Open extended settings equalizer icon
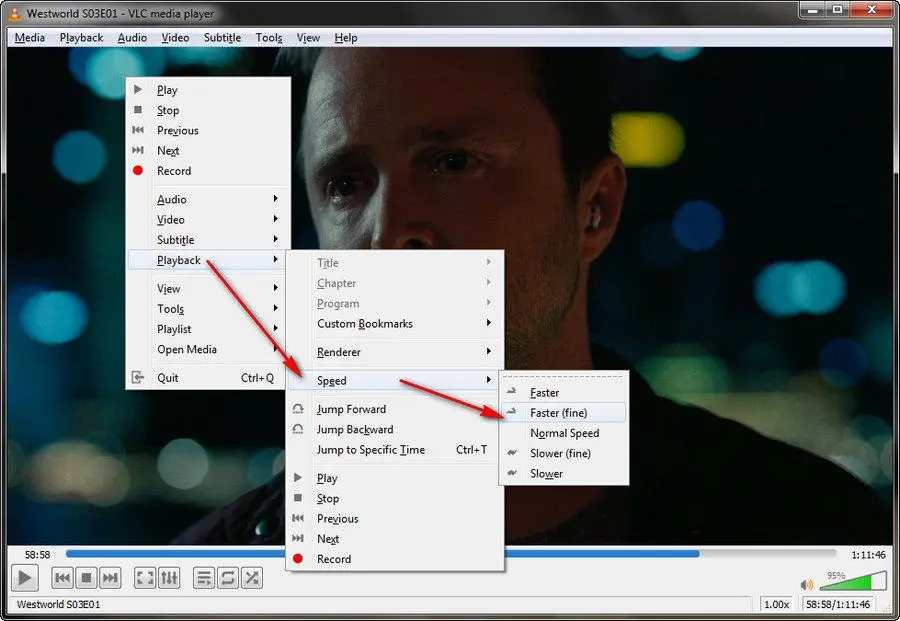The width and height of the screenshot is (900, 621). pyautogui.click(x=169, y=578)
